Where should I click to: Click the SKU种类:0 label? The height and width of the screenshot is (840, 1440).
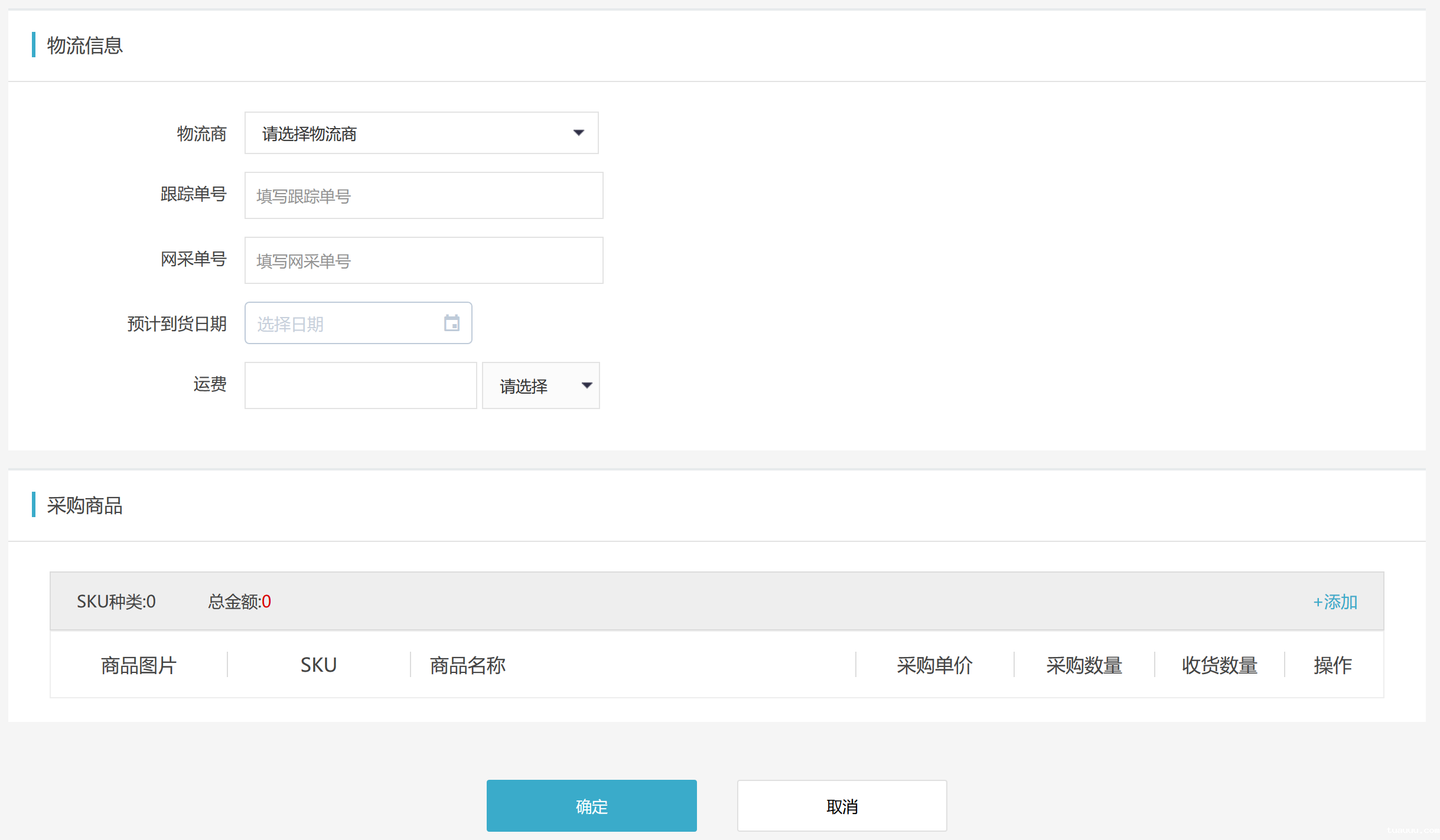click(x=116, y=602)
